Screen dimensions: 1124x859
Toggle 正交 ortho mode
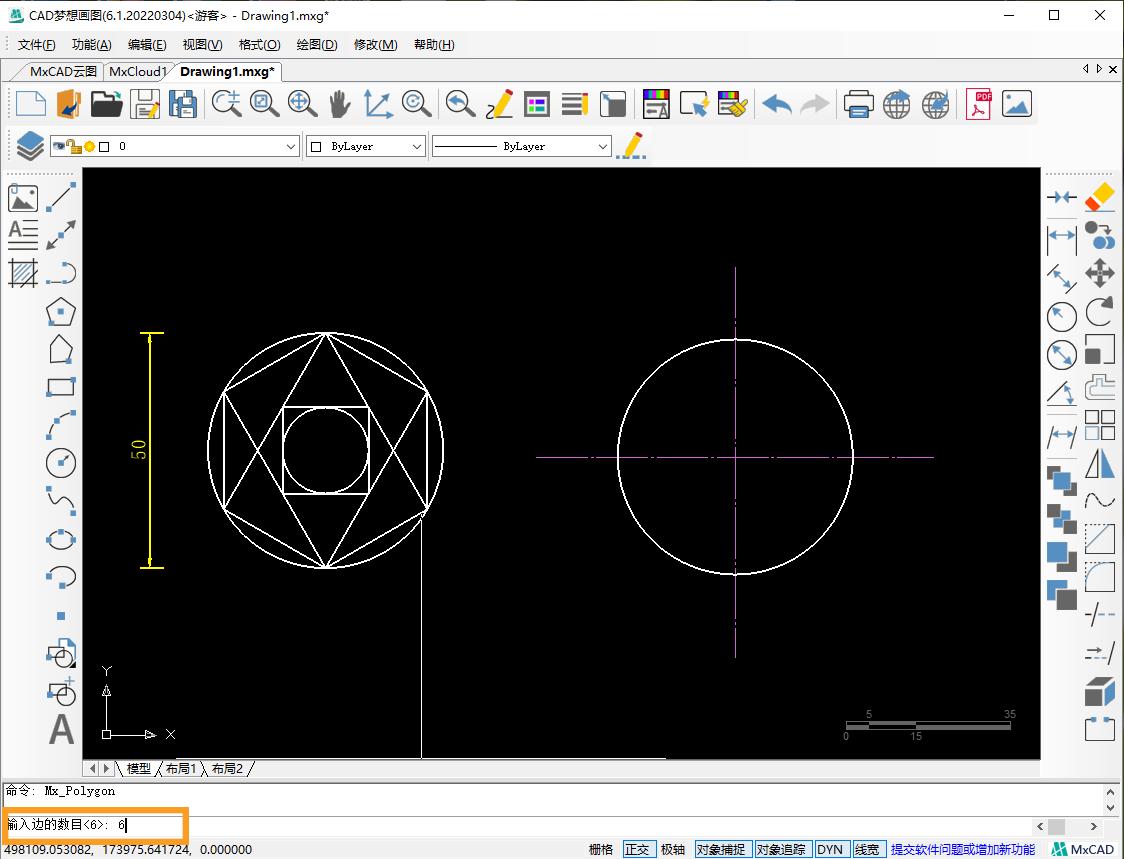tap(637, 849)
